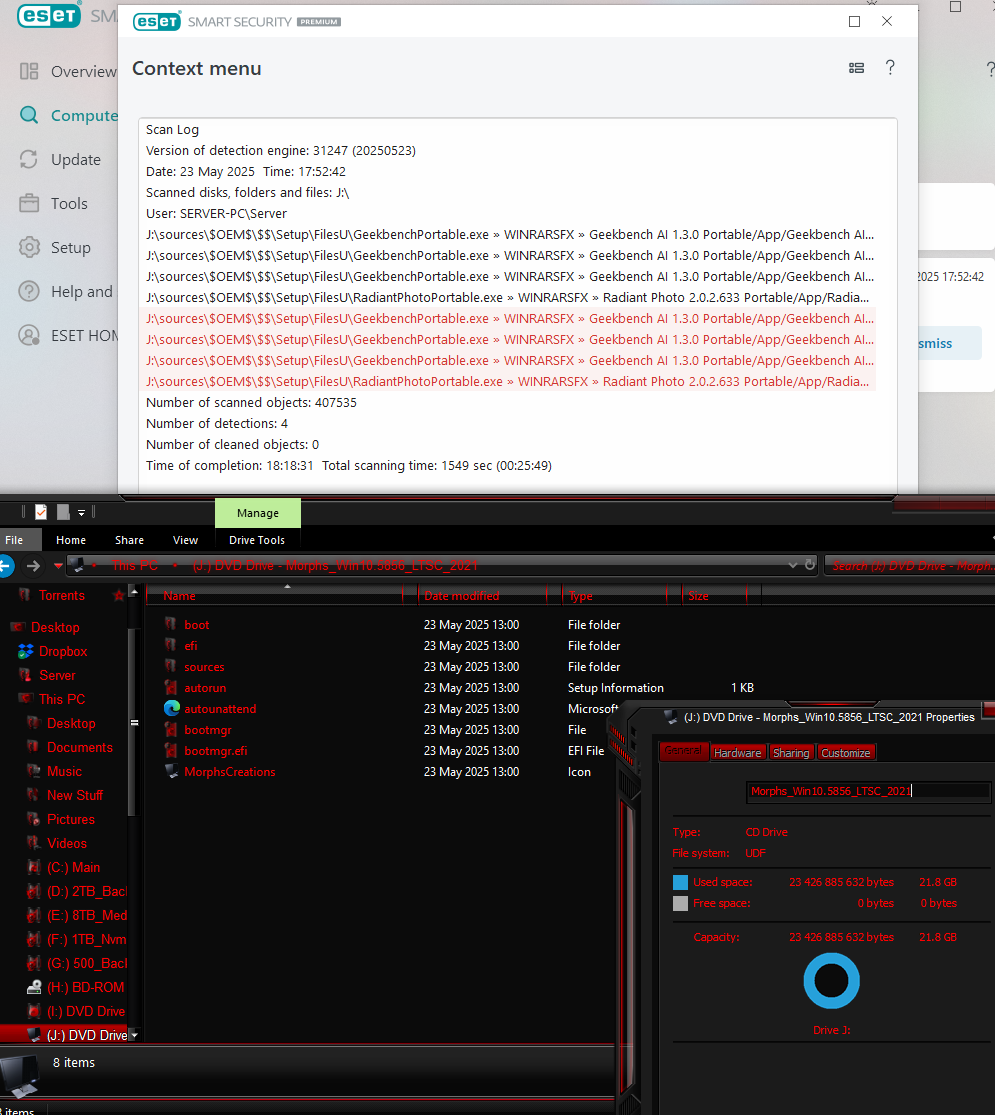Click the ESET logo in the scan log dialog

pos(157,21)
